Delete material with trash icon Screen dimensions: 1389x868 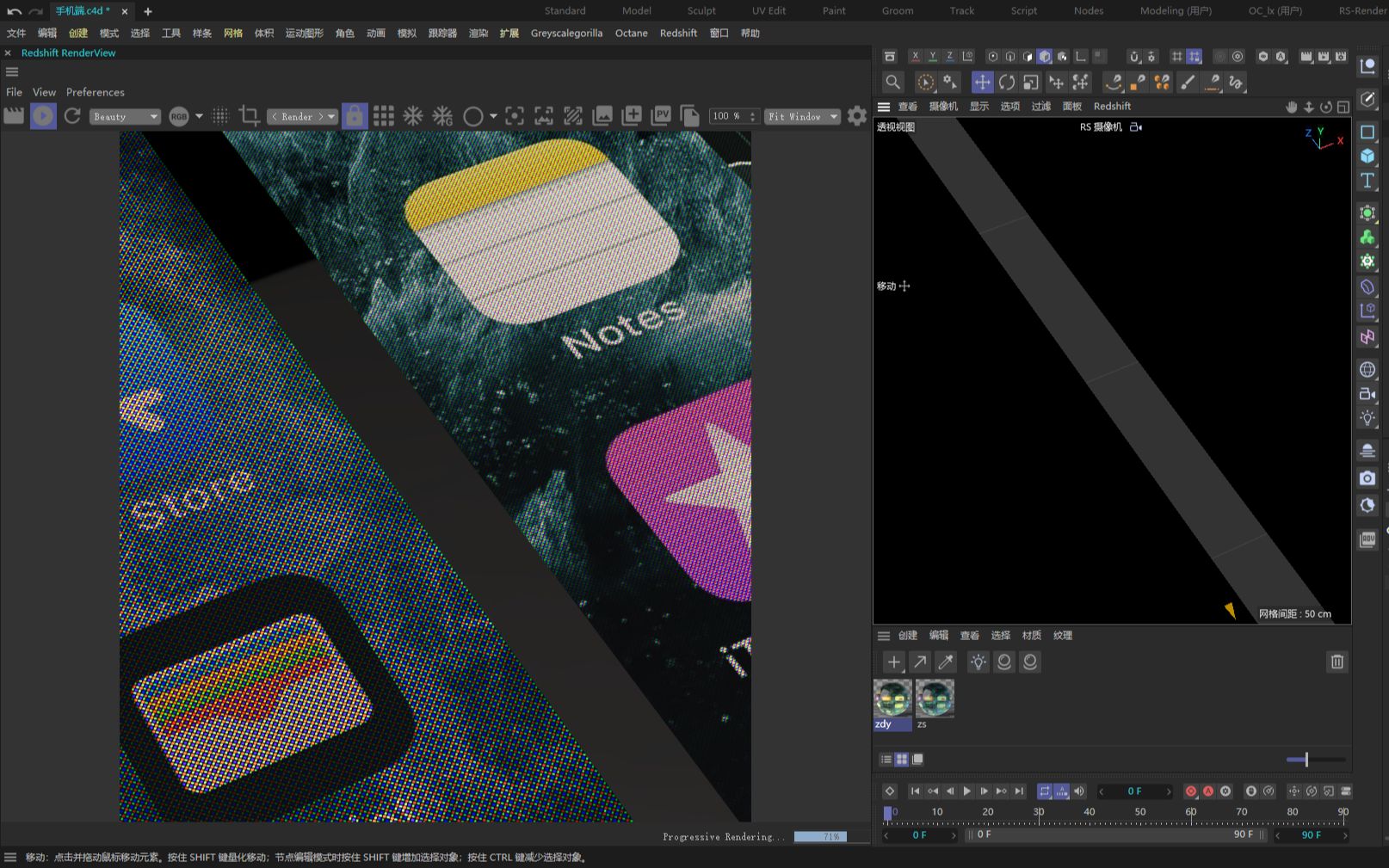1337,662
